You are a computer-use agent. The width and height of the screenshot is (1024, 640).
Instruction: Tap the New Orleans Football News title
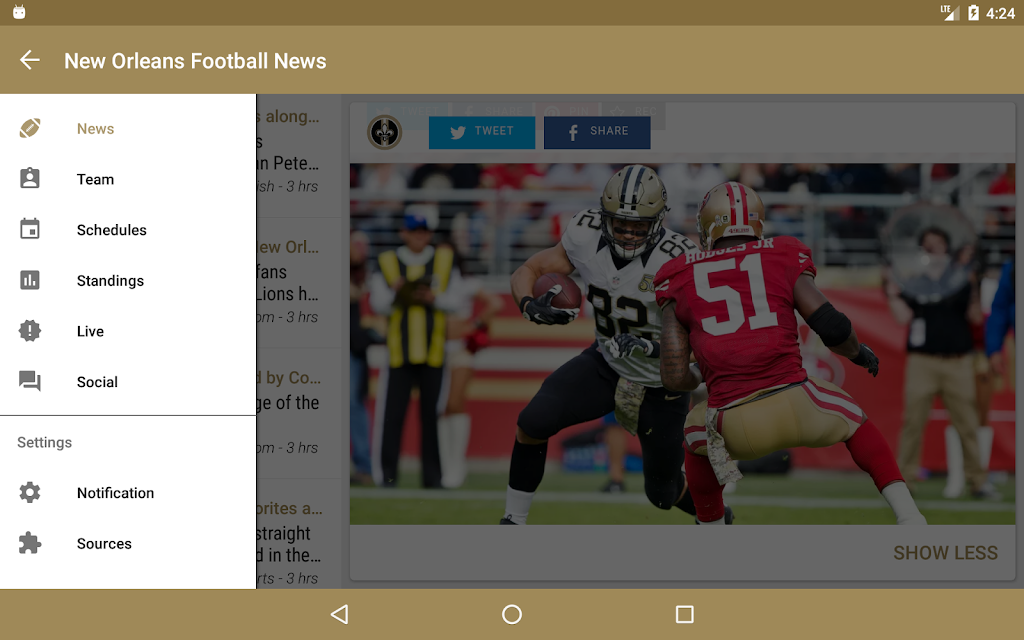point(195,61)
